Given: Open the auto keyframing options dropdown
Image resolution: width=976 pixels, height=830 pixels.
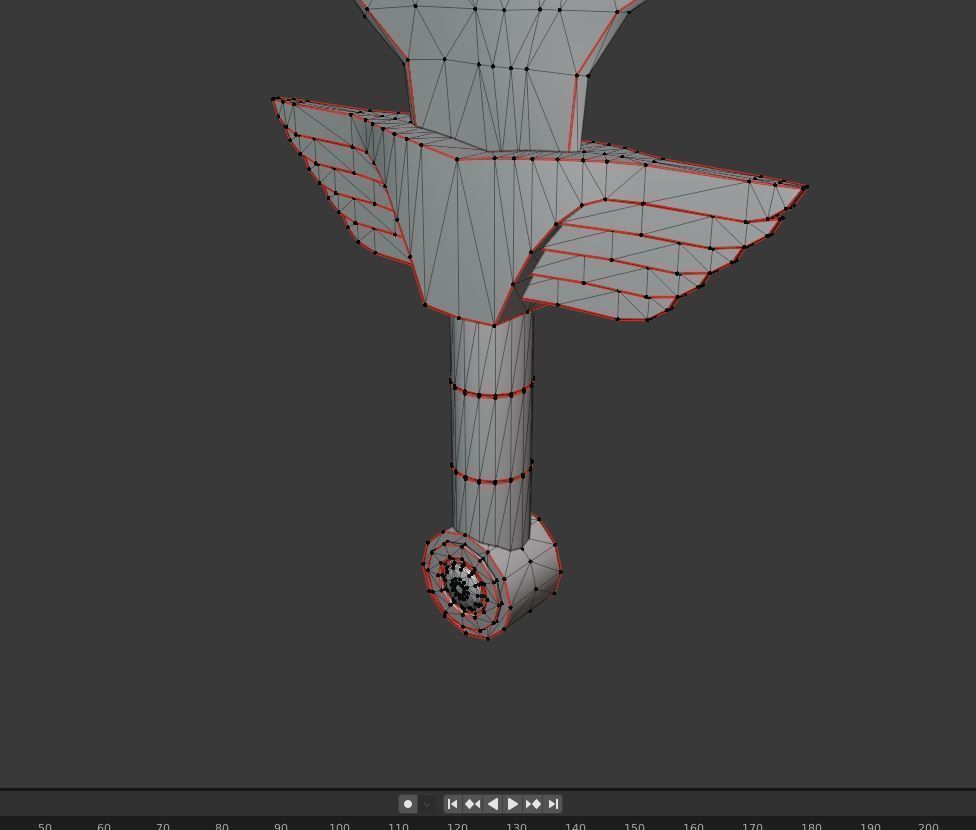Looking at the screenshot, I should click(x=427, y=804).
